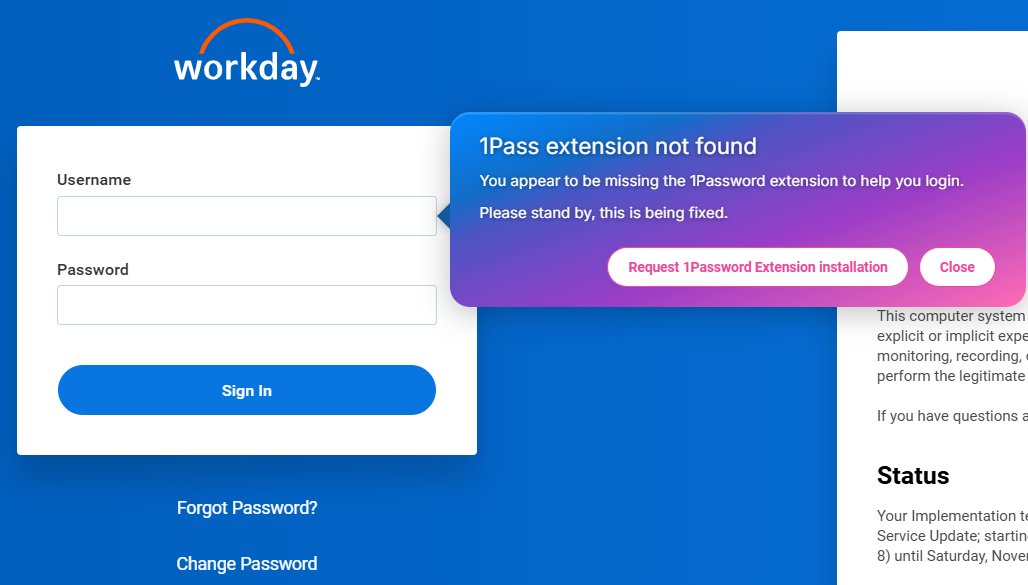
Task: Request 1Password Extension installation
Action: point(757,267)
